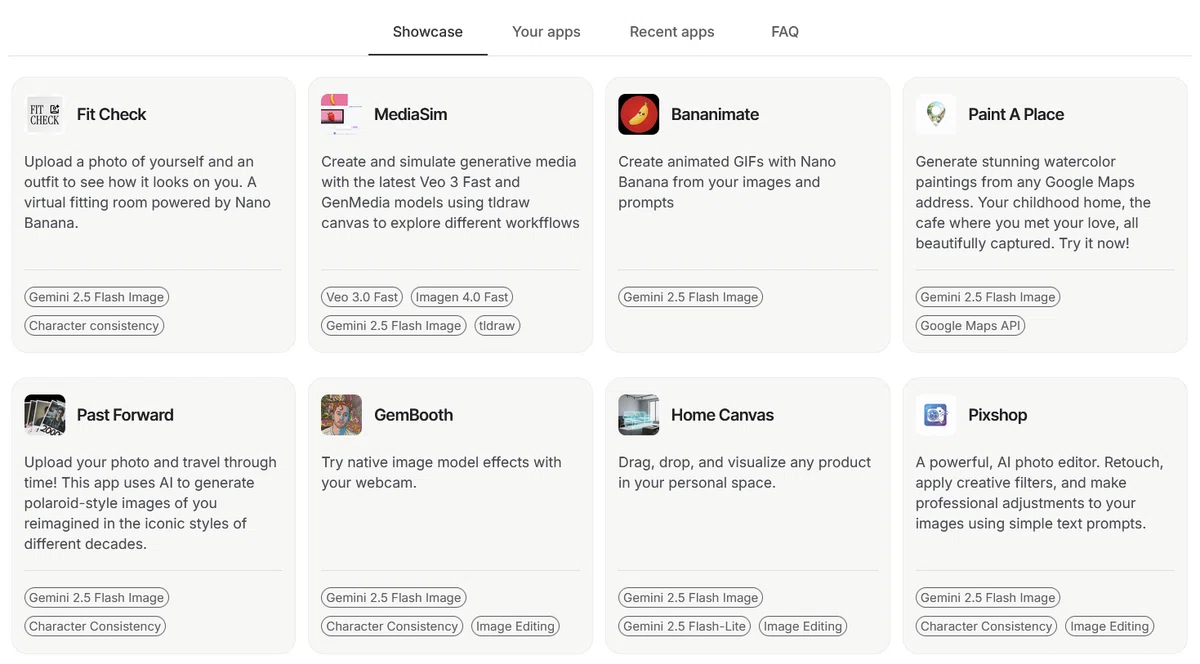
Task: Choose the Google Maps API tag
Action: point(971,325)
